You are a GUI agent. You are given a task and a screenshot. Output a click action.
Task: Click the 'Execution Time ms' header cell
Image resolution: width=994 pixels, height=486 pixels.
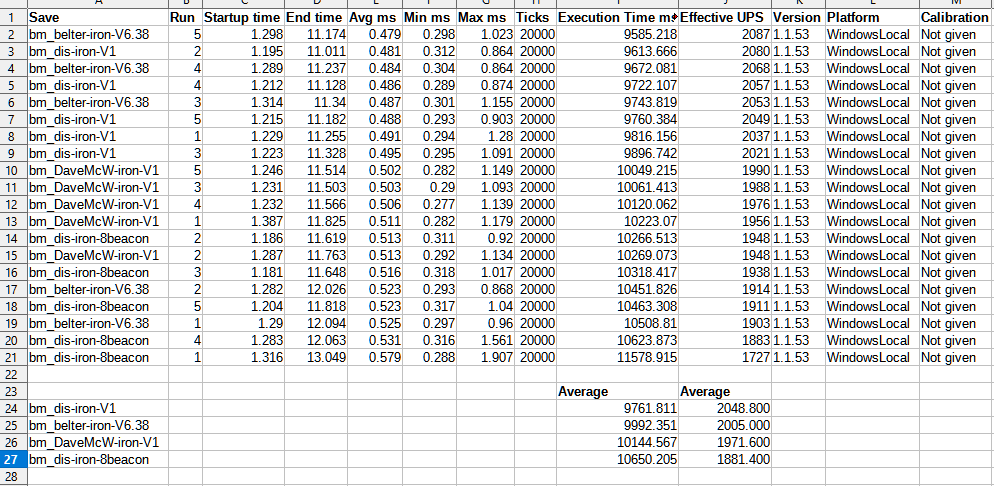[617, 18]
